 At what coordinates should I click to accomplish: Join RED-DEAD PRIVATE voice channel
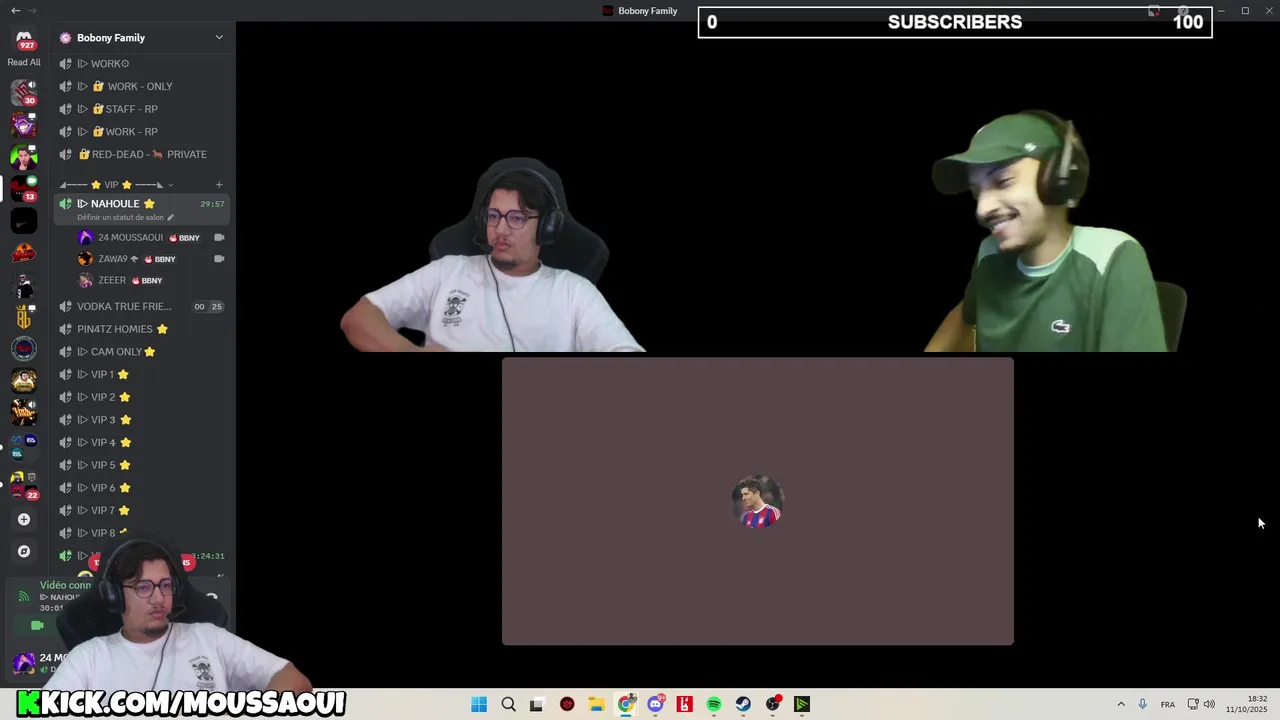[x=141, y=154]
